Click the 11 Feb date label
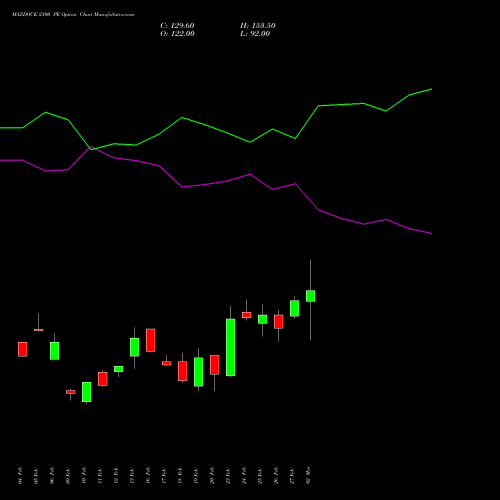 point(100,476)
